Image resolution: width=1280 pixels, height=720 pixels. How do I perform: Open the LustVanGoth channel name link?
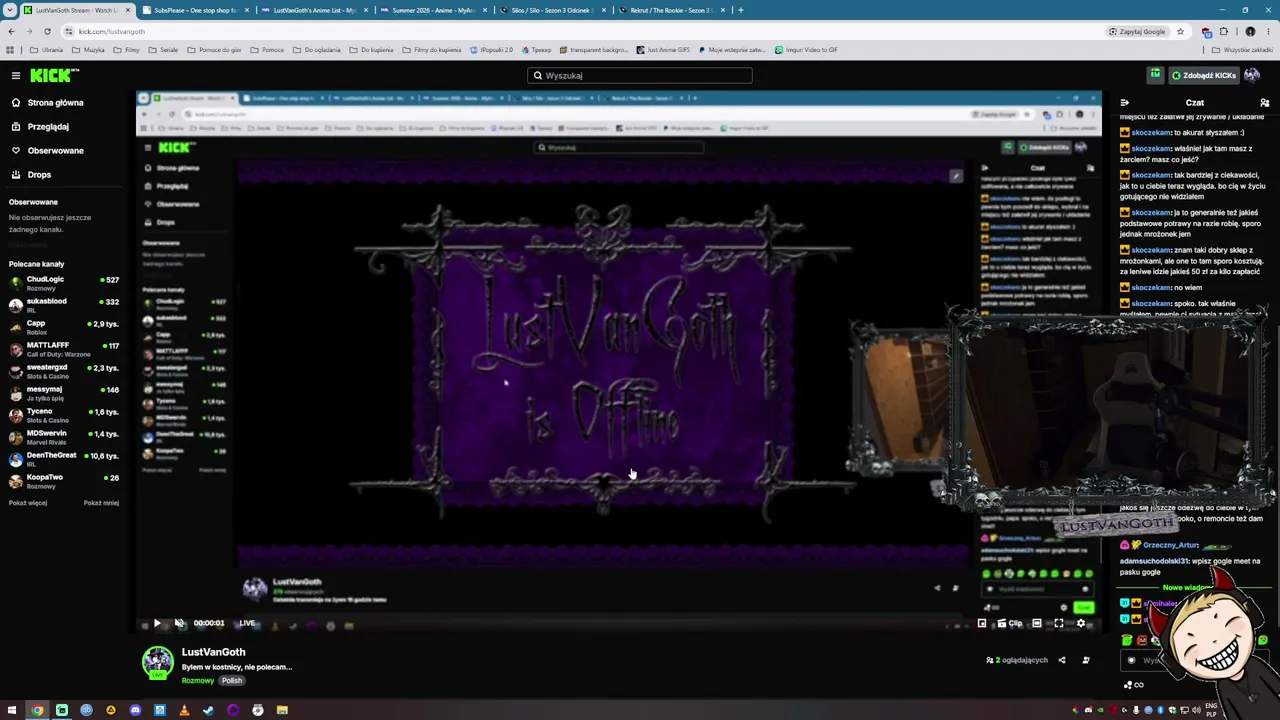pos(213,652)
